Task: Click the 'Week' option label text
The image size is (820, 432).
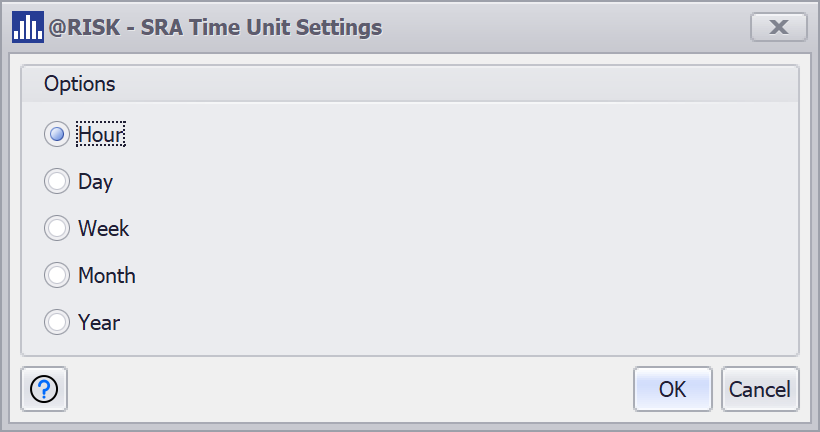Action: pos(104,229)
